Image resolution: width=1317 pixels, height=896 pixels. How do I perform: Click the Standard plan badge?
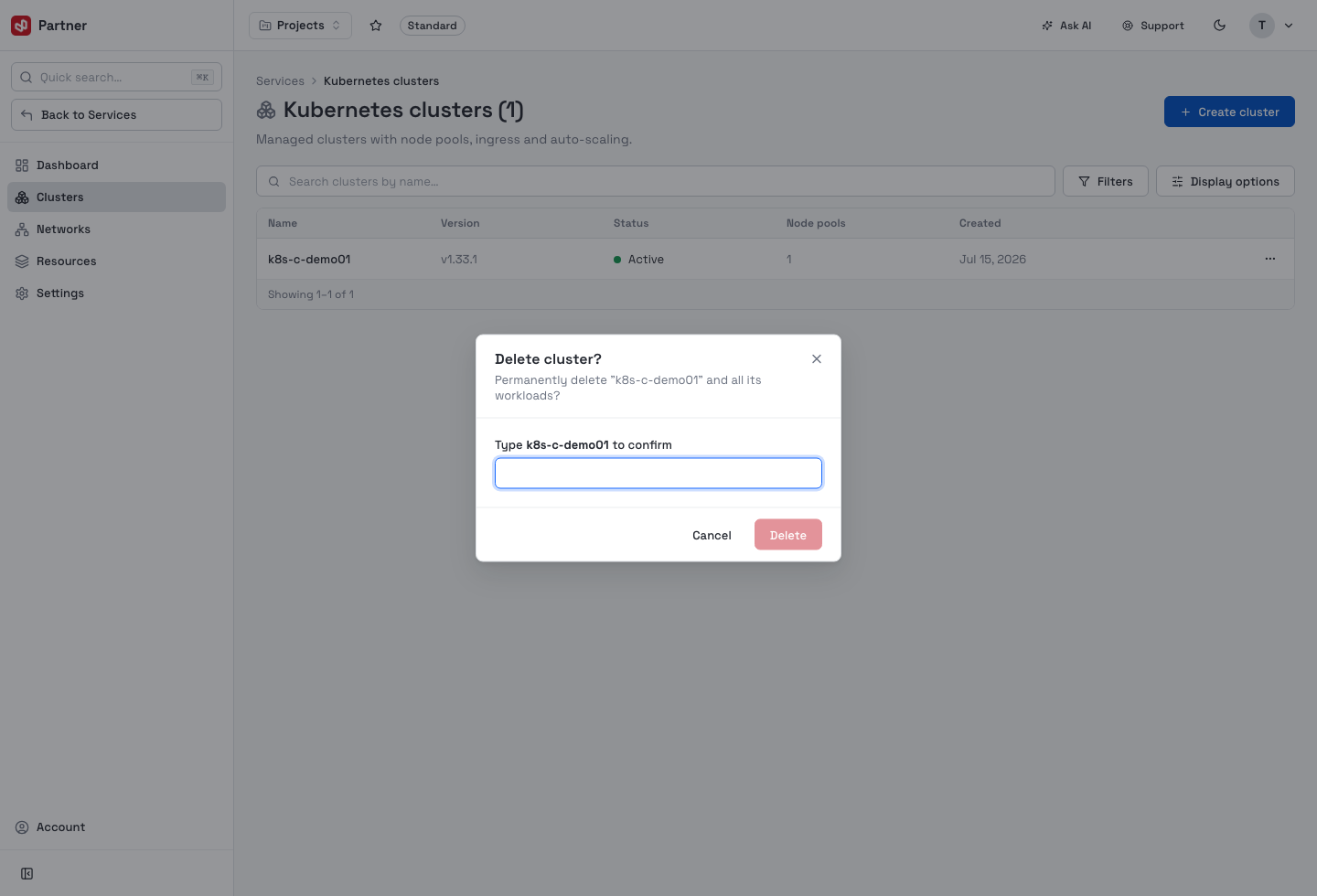click(x=433, y=26)
